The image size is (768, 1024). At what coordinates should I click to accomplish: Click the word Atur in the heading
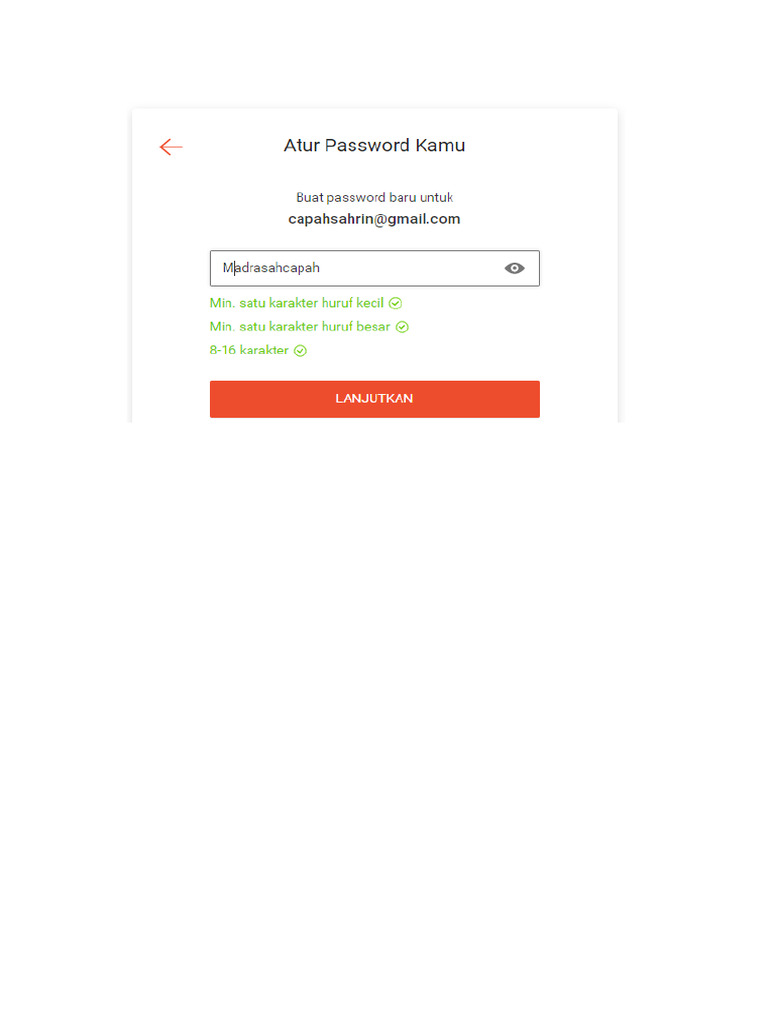coord(302,145)
